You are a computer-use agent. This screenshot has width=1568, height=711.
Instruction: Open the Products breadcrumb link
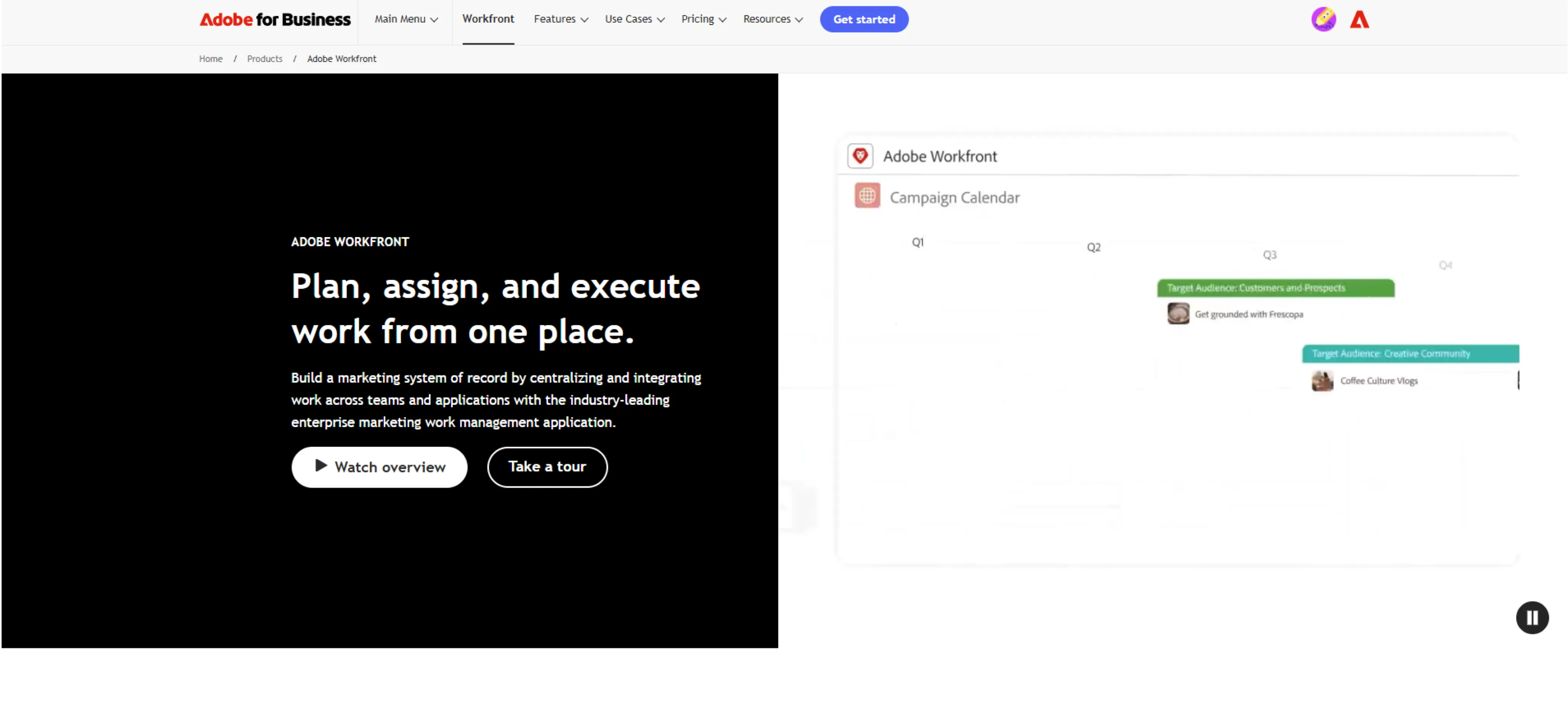point(264,58)
